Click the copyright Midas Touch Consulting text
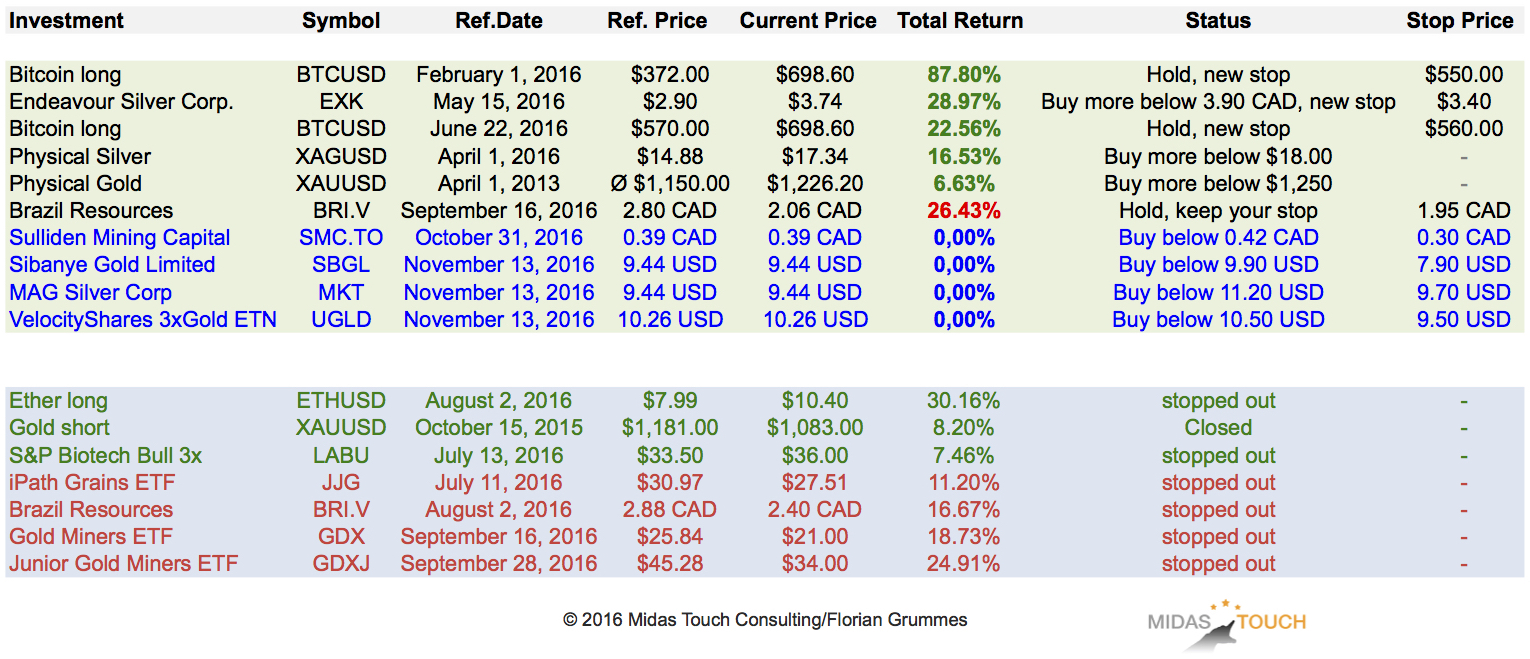This screenshot has width=1530, height=659. click(x=765, y=620)
